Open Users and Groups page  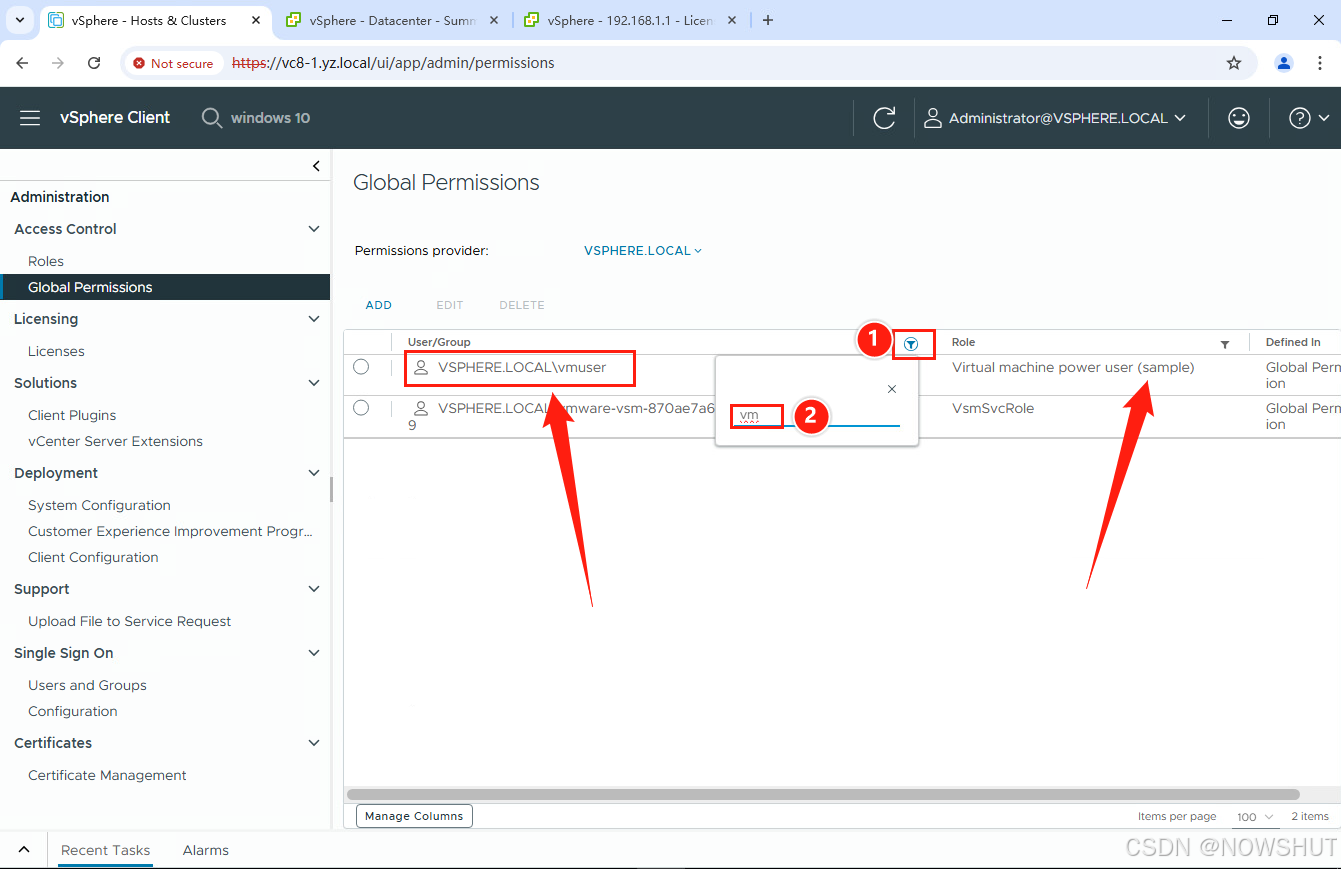point(87,685)
